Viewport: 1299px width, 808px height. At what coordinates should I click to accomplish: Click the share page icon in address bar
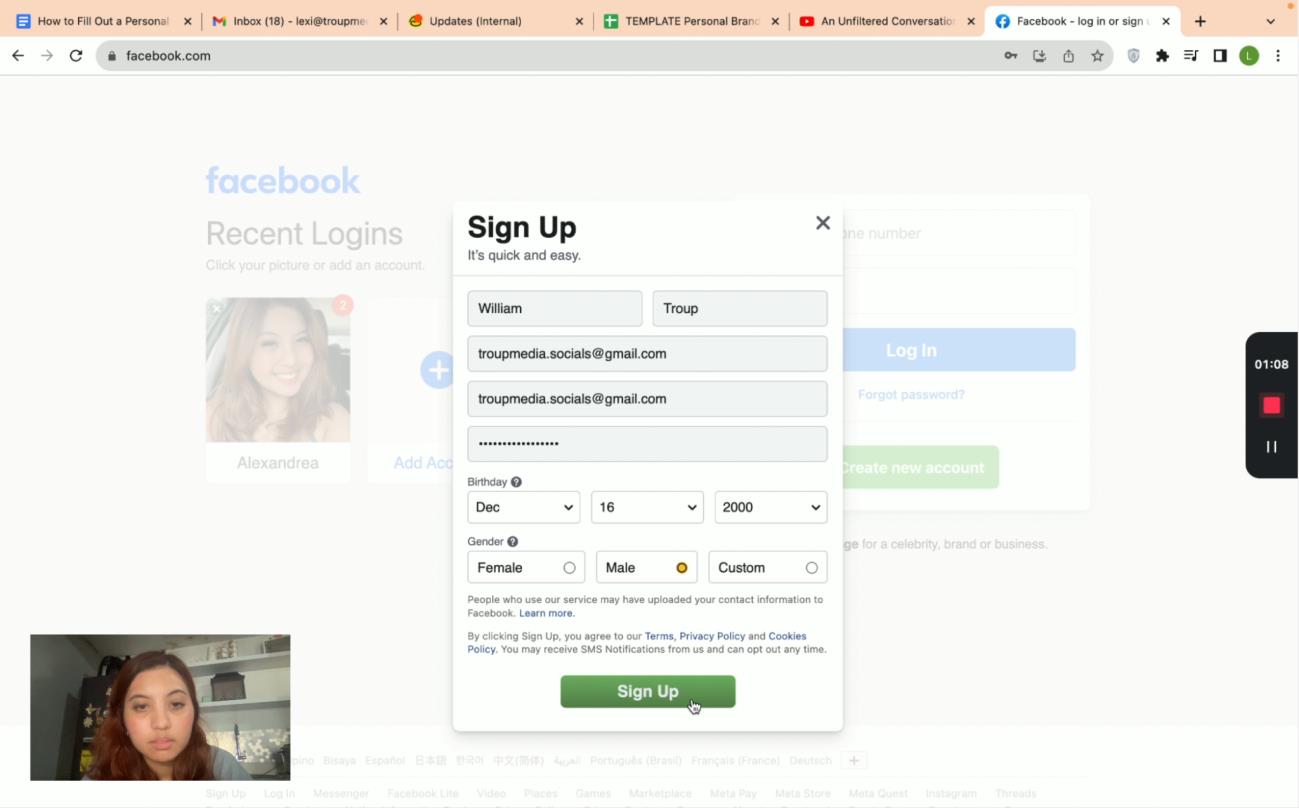[1068, 56]
